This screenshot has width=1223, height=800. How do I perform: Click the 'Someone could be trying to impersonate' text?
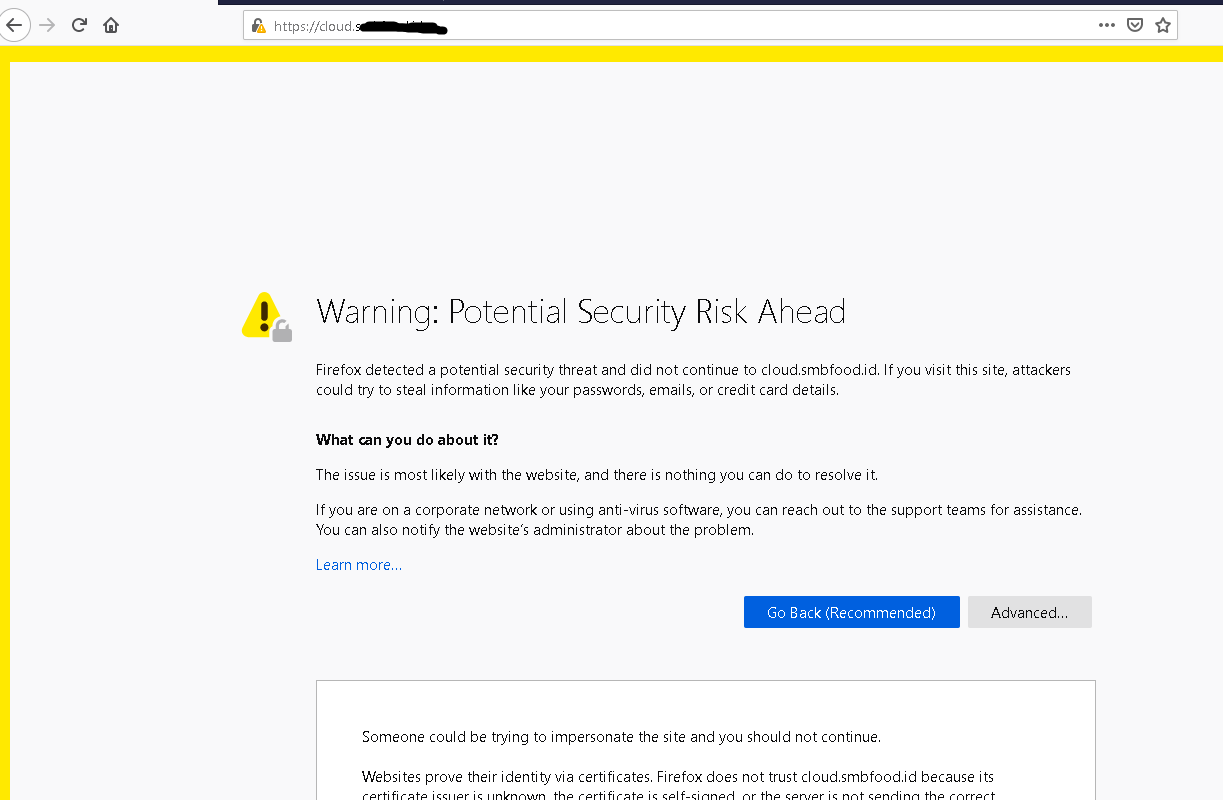click(x=621, y=737)
